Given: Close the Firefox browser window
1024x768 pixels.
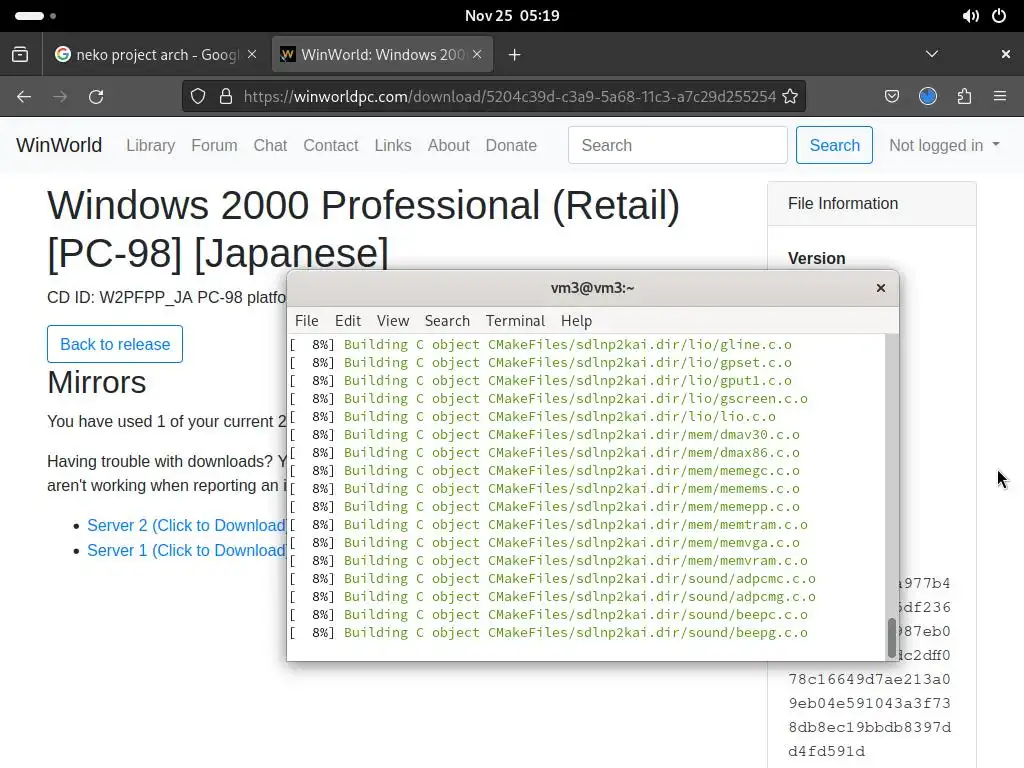Looking at the screenshot, I should click(1006, 54).
